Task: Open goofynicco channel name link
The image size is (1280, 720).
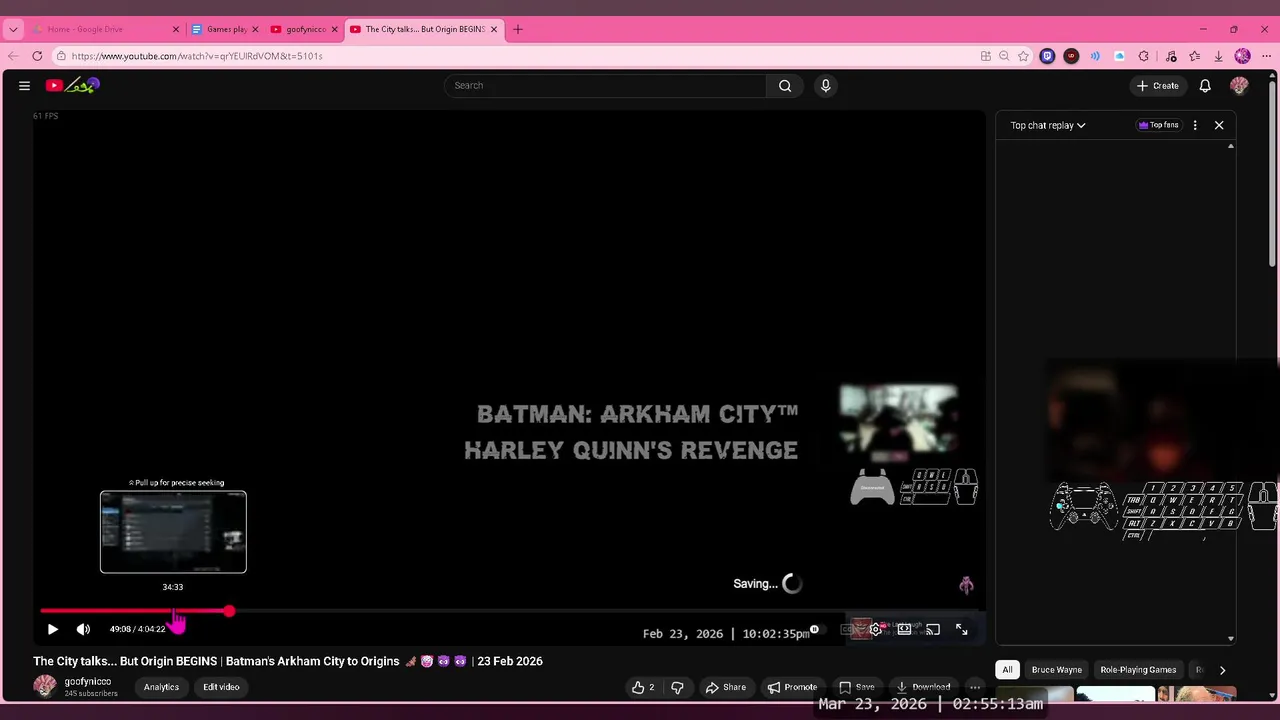Action: coord(88,682)
